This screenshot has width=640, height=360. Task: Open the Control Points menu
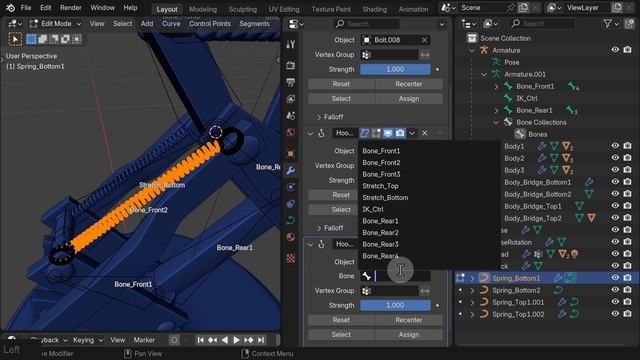pyautogui.click(x=210, y=24)
